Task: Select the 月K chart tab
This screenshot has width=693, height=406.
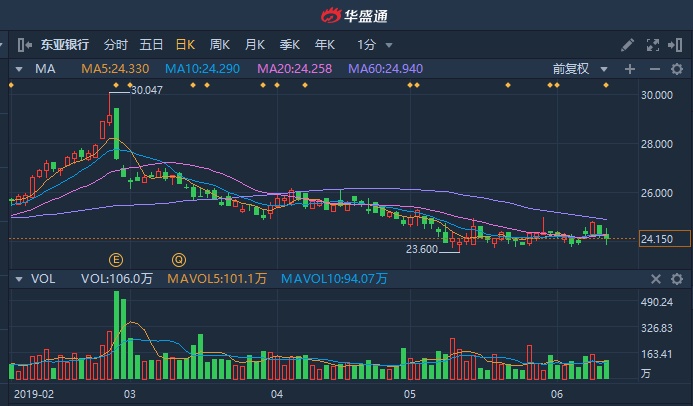Action: (255, 45)
